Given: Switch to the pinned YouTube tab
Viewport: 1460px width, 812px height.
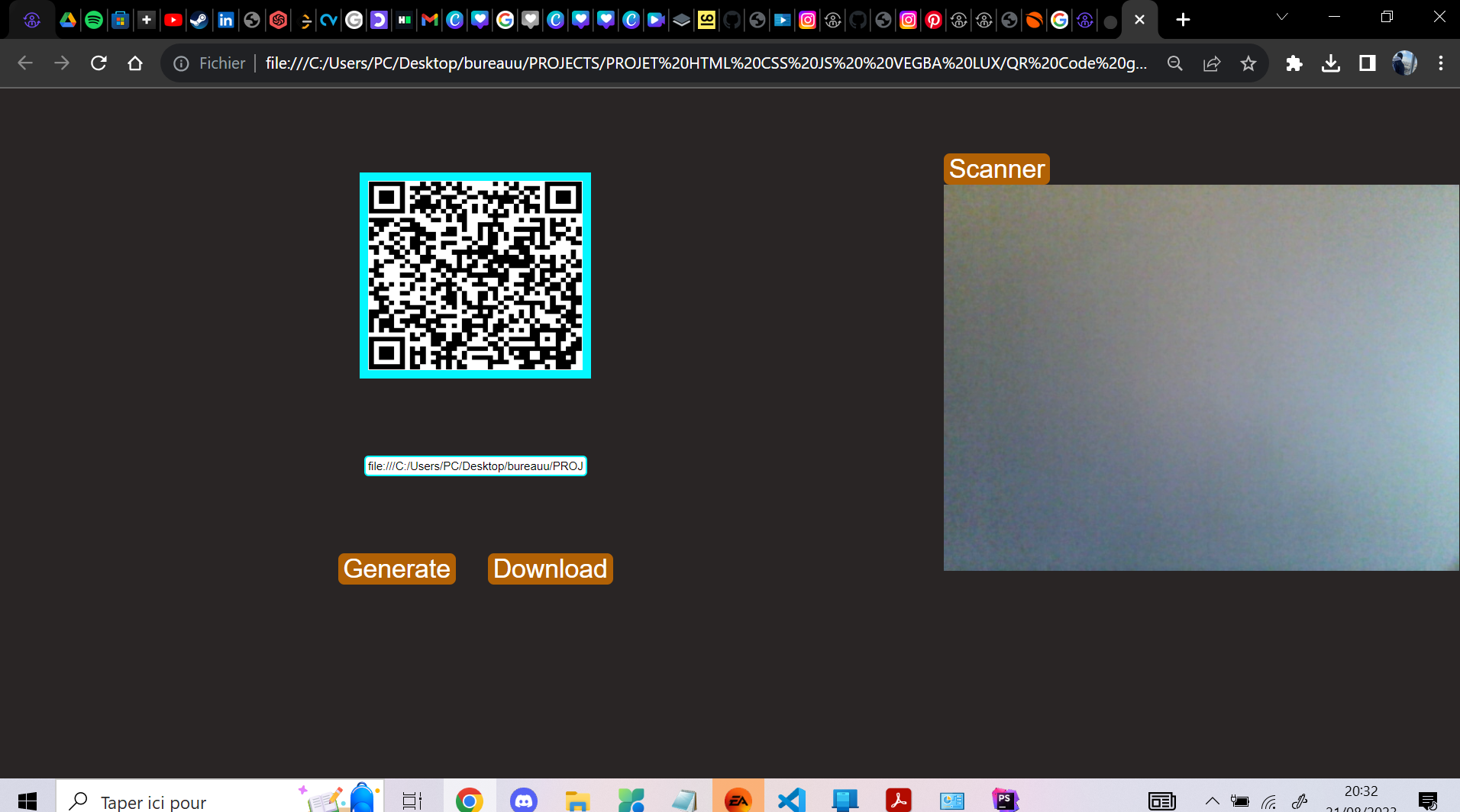Looking at the screenshot, I should point(173,20).
